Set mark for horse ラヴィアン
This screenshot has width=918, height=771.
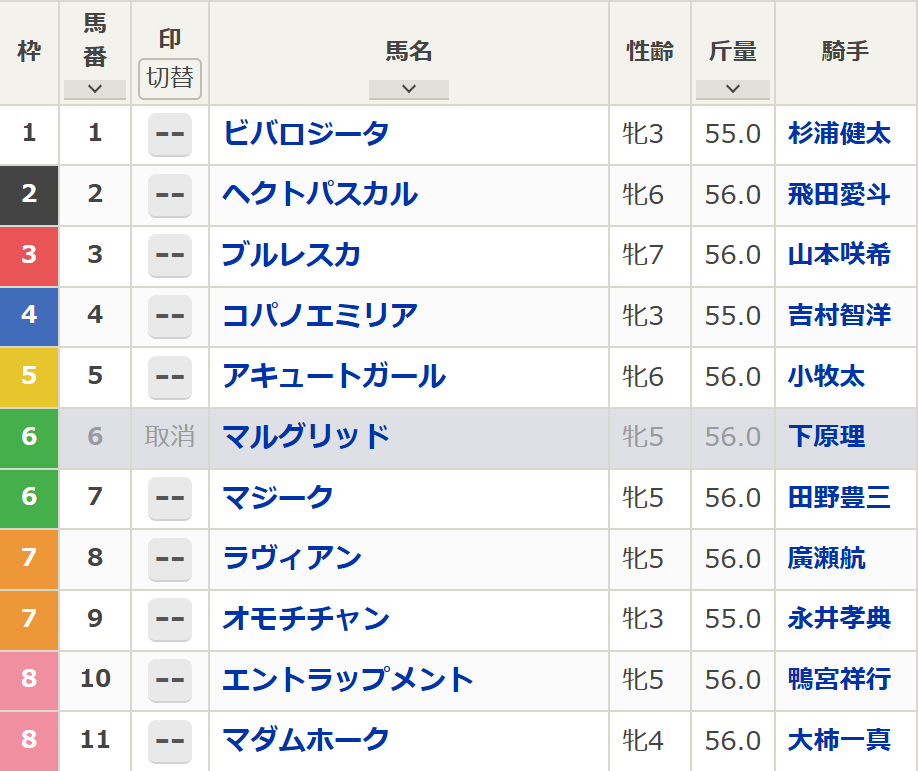point(170,559)
